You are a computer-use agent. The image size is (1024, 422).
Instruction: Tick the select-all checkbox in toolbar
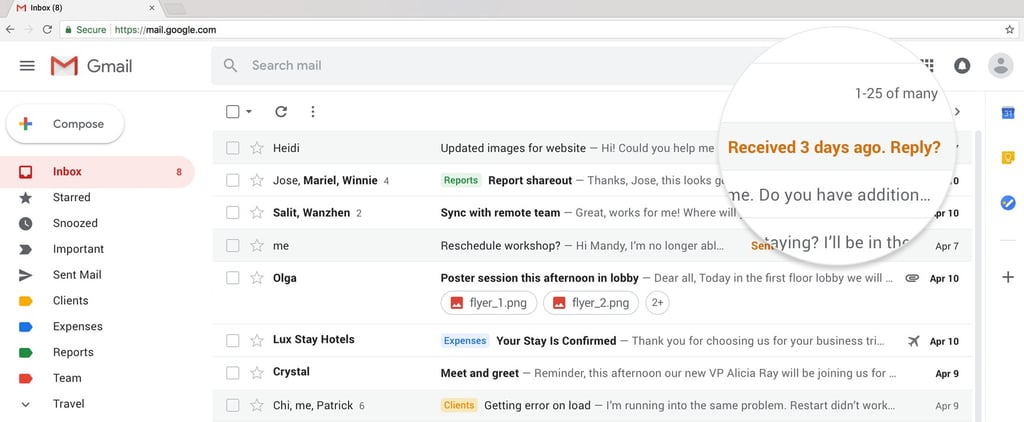pyautogui.click(x=232, y=112)
